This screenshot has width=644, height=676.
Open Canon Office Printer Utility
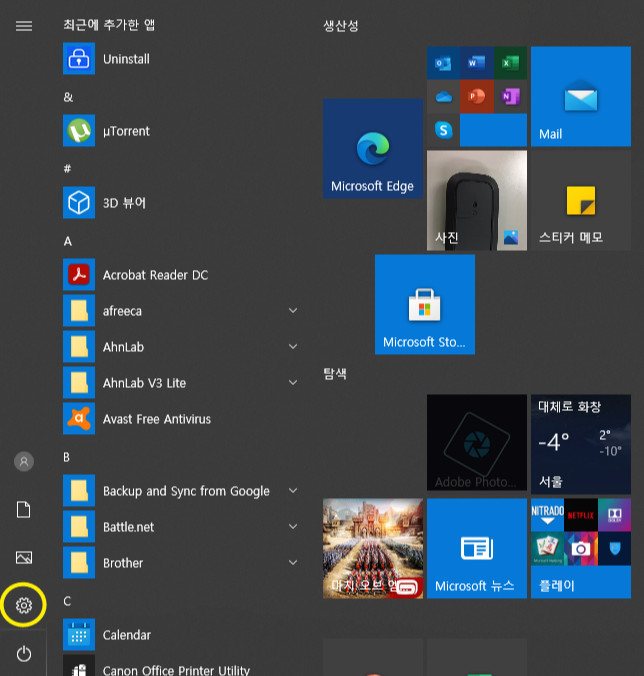coord(181,666)
